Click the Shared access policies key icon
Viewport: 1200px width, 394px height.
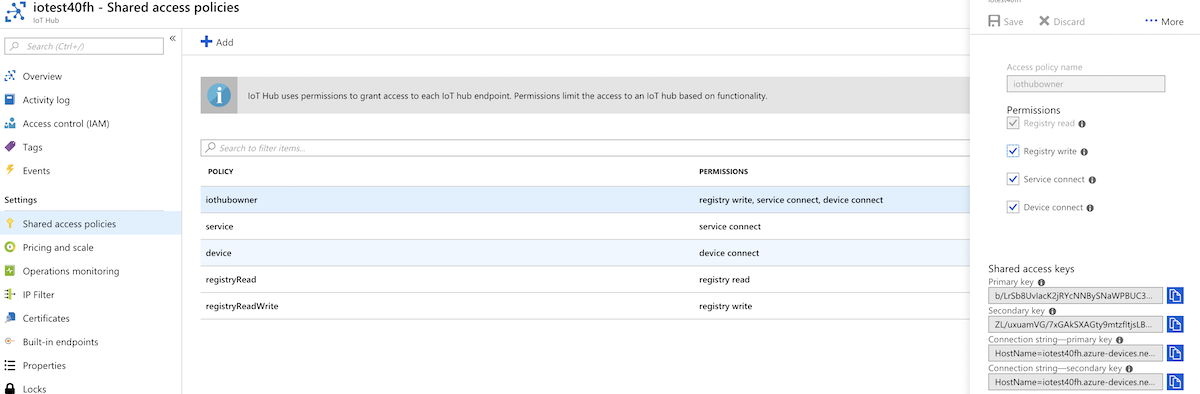click(x=10, y=224)
